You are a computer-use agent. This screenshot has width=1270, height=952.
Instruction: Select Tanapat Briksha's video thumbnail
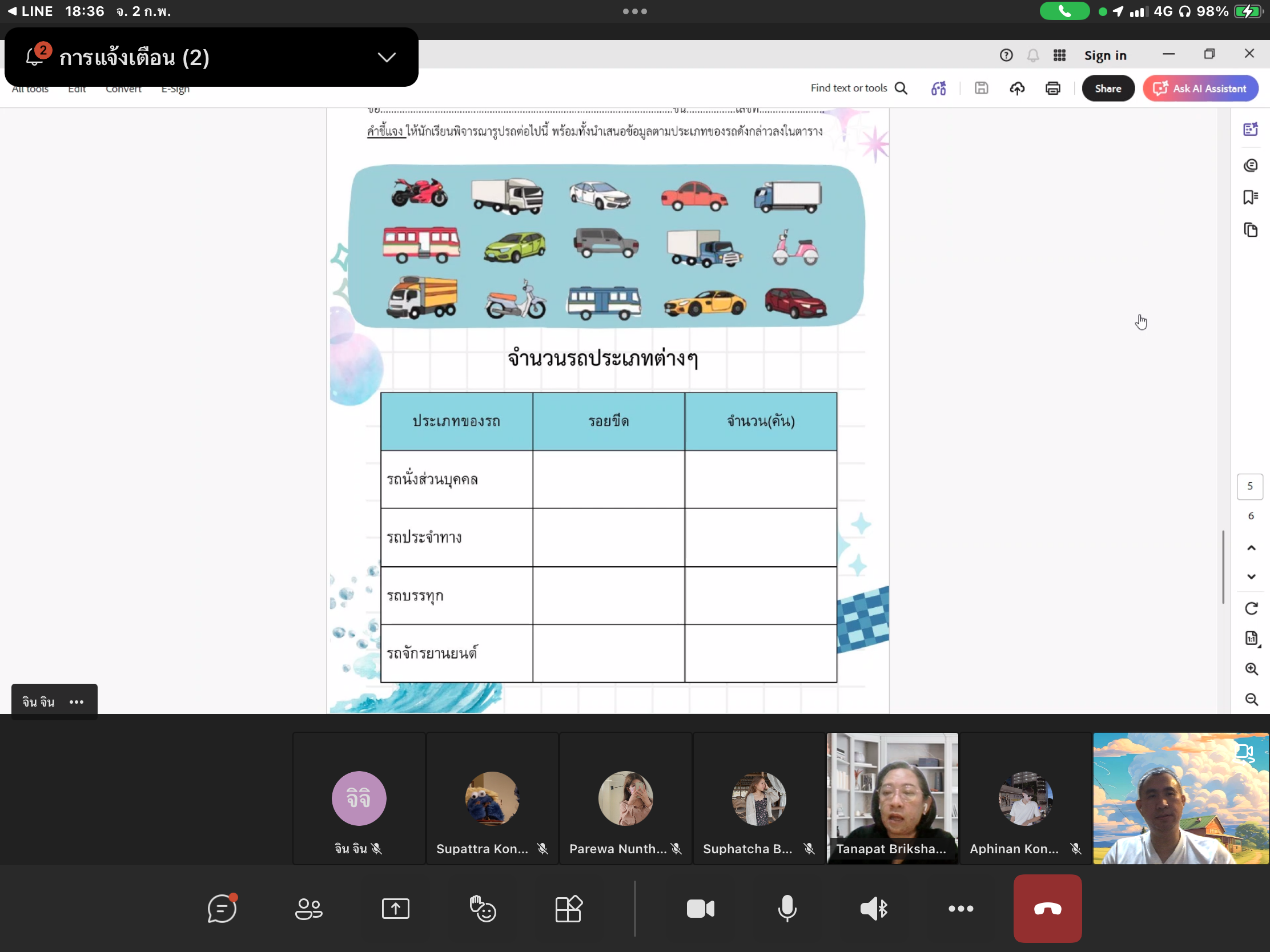[891, 798]
